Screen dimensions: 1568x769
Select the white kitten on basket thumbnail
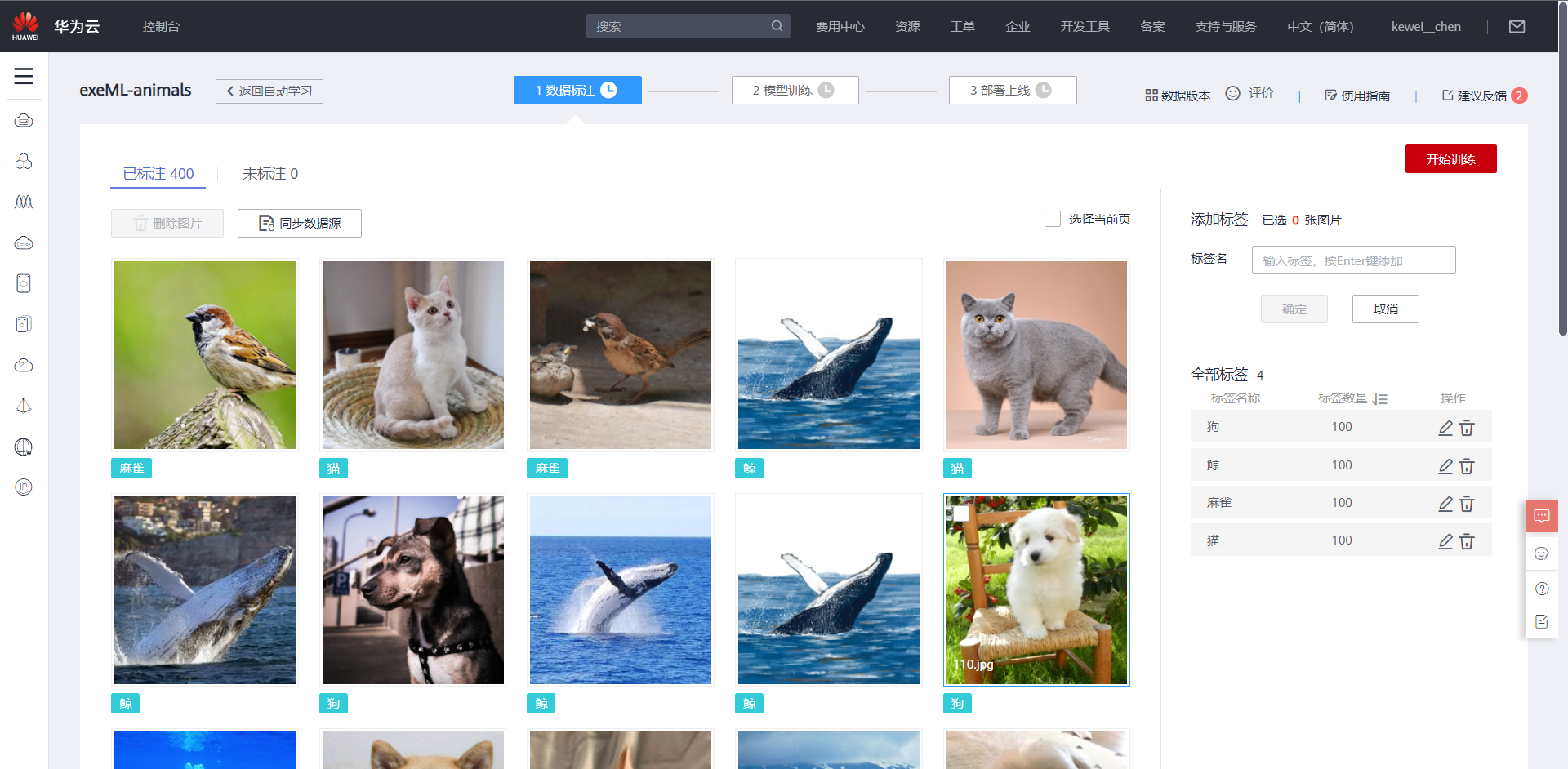point(413,355)
